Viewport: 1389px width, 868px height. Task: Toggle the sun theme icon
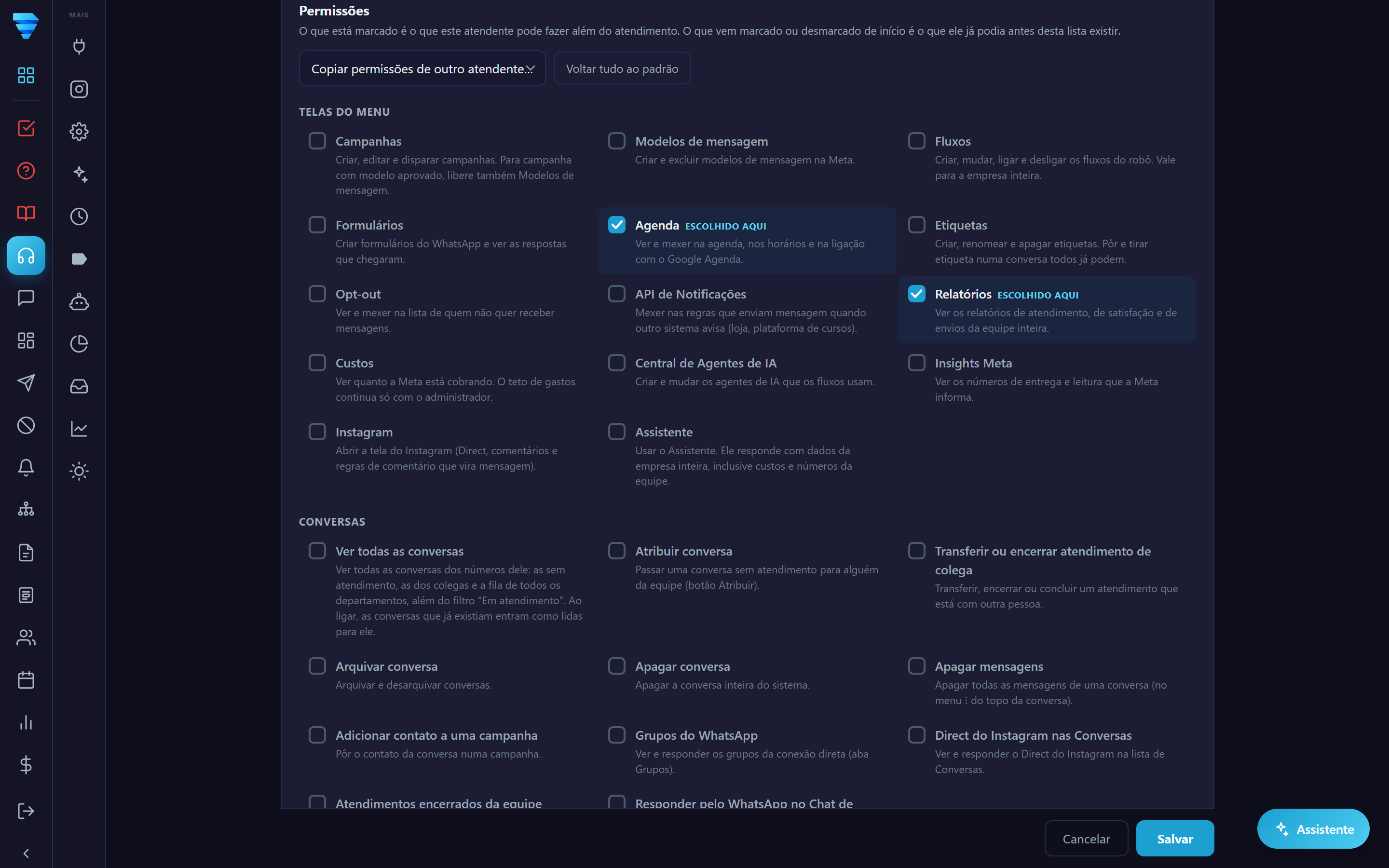tap(79, 471)
